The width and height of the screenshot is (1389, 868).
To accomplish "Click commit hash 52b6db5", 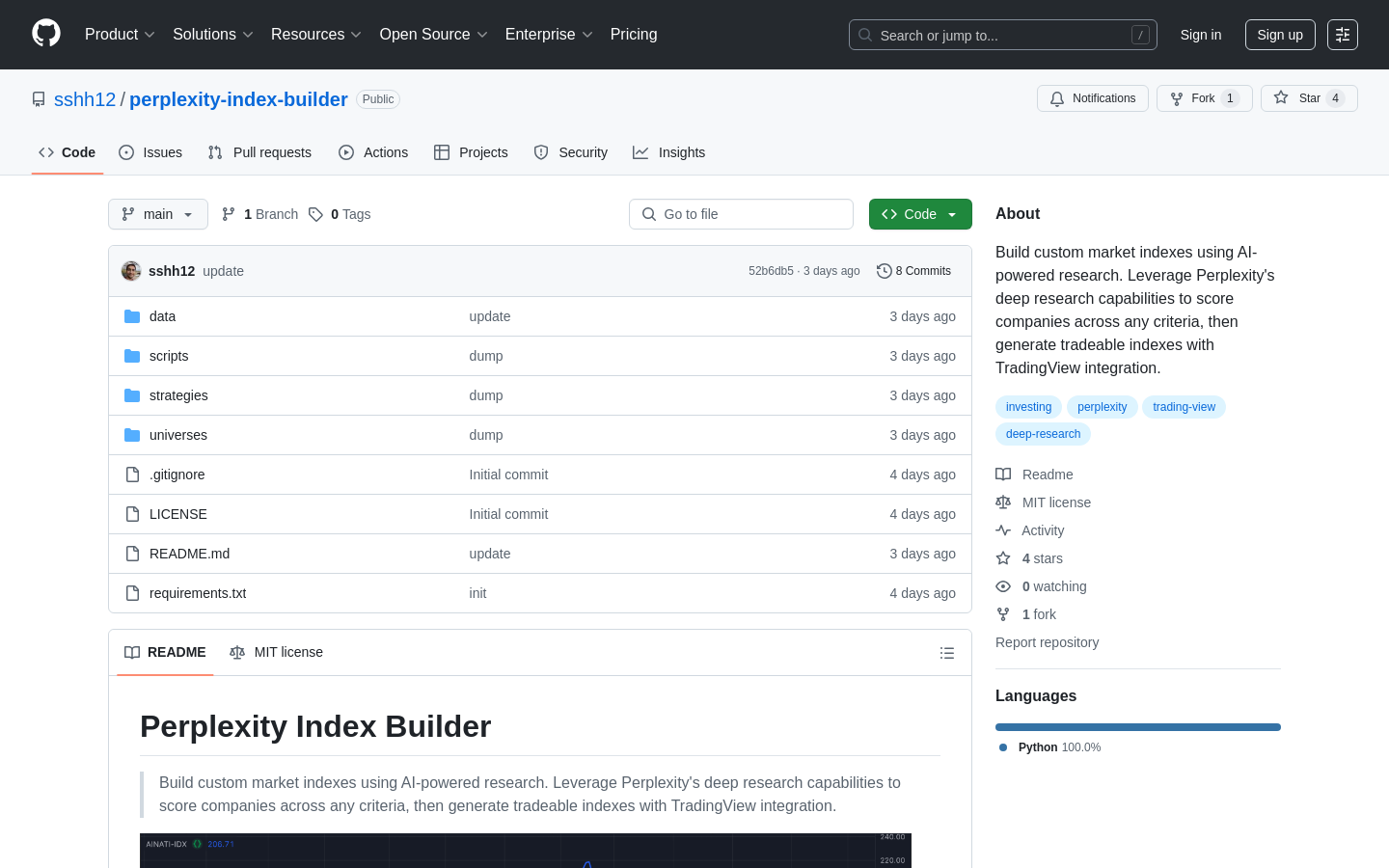I will (771, 271).
